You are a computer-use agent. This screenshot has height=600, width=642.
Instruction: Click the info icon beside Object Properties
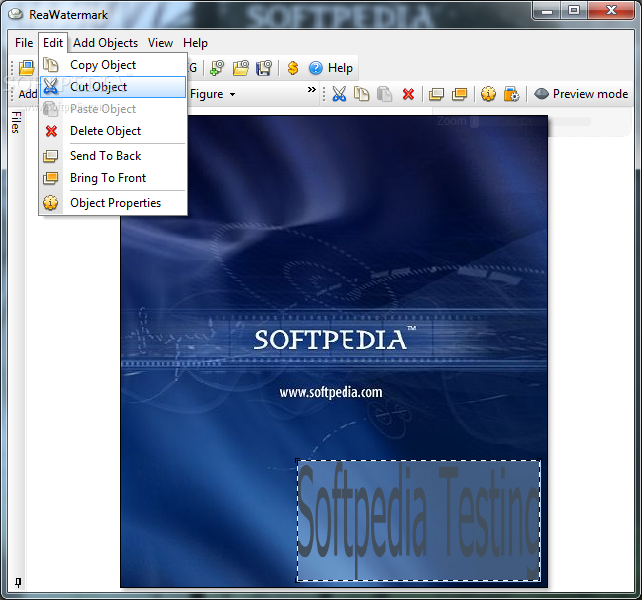(51, 203)
